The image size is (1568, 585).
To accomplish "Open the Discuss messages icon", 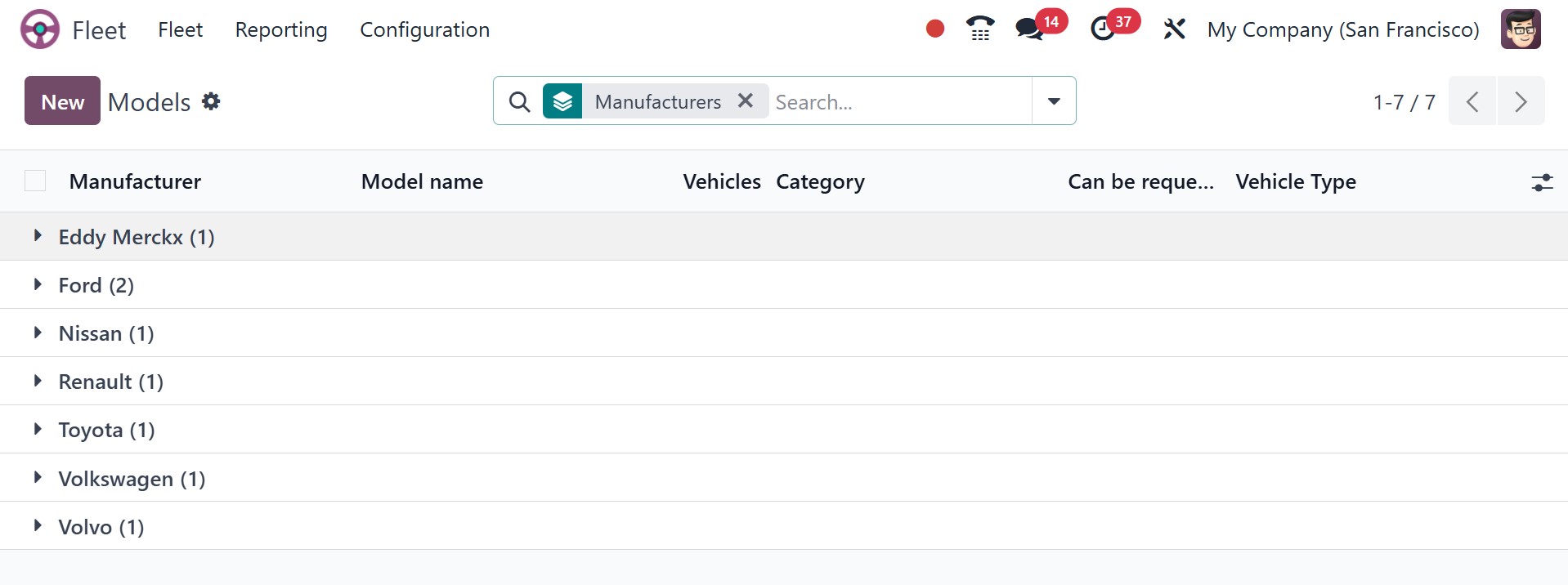I will point(1028,29).
